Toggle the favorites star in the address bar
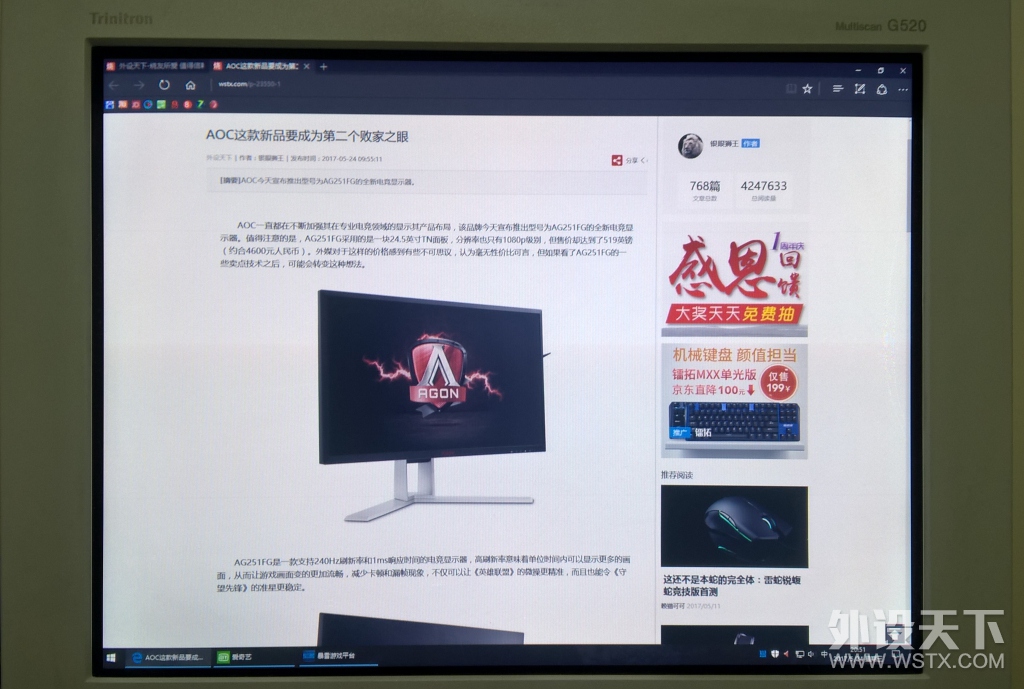This screenshot has width=1024, height=689. click(x=808, y=89)
